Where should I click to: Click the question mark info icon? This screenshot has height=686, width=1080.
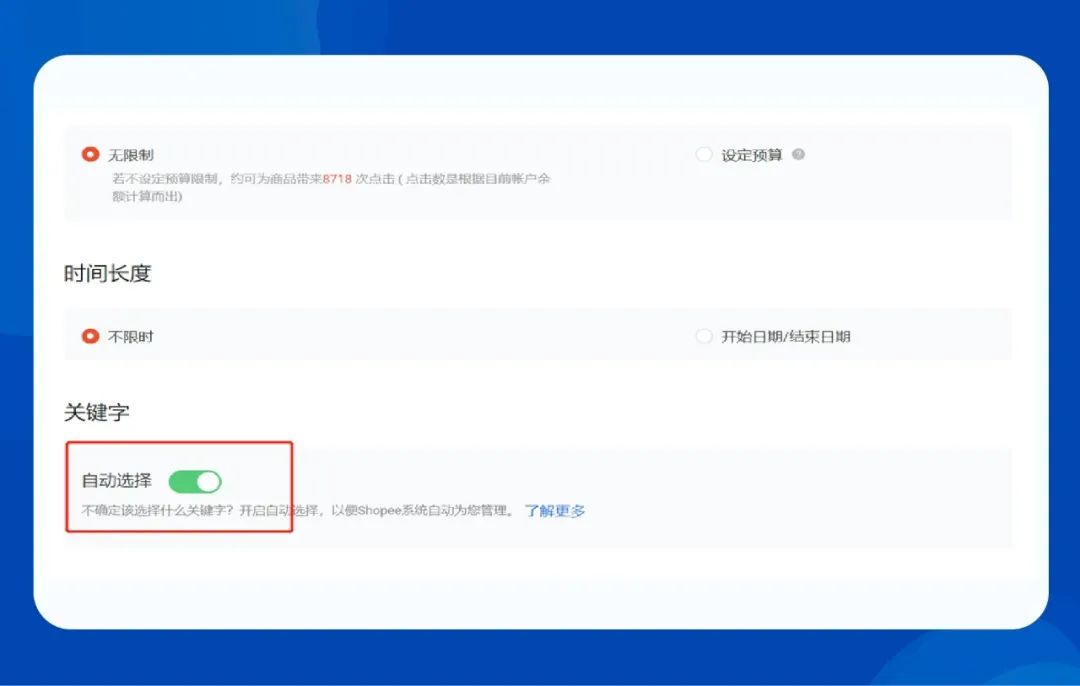[x=798, y=155]
